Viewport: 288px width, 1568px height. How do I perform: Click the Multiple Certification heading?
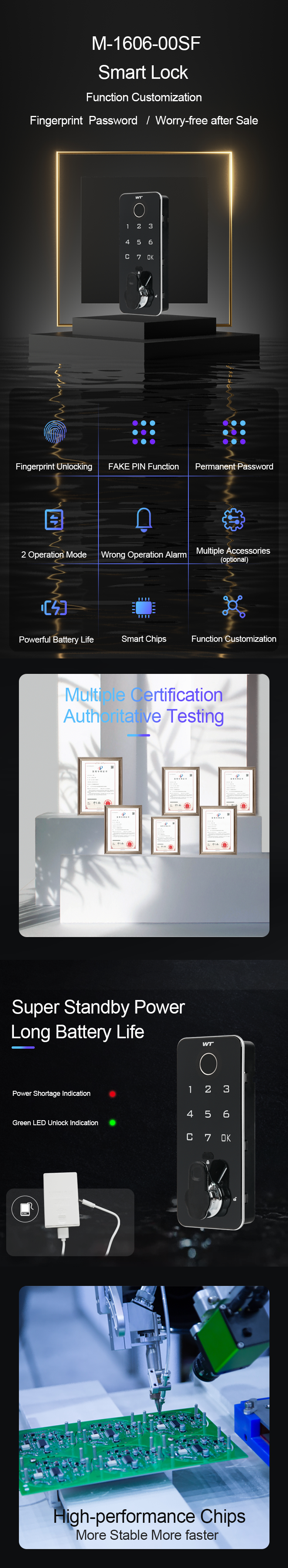(x=143, y=694)
